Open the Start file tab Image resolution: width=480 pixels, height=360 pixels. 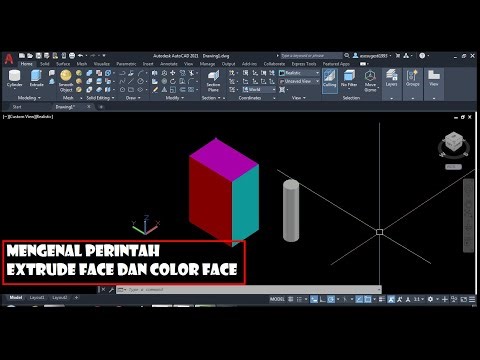17,107
